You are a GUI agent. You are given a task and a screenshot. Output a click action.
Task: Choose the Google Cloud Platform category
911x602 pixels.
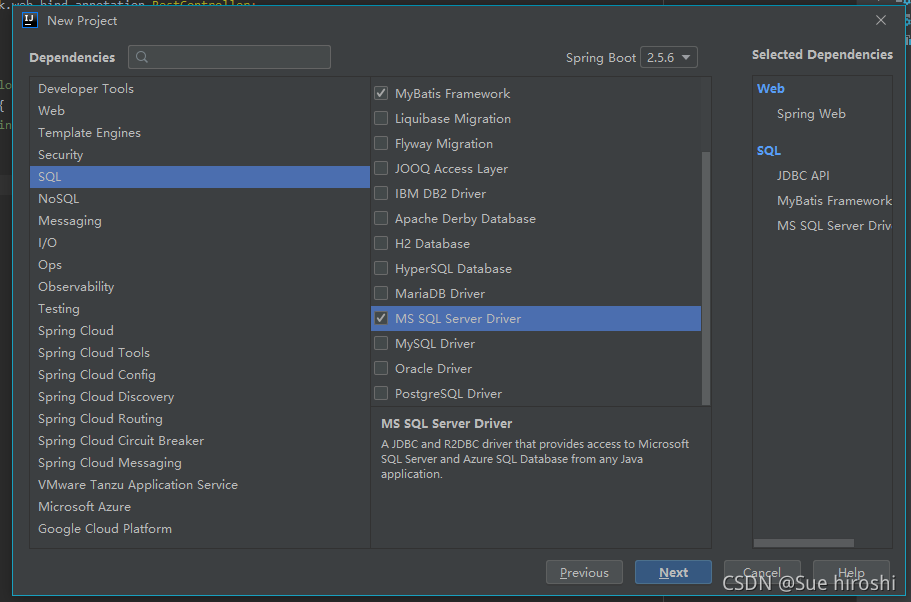[x=200, y=529]
